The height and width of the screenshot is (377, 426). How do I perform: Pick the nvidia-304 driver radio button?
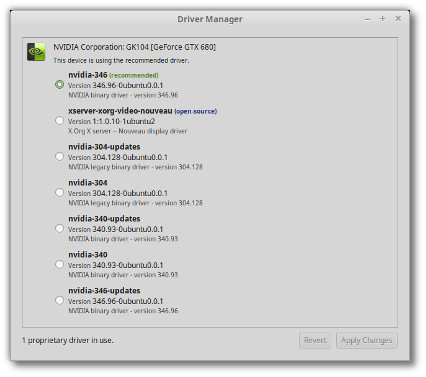coord(59,193)
